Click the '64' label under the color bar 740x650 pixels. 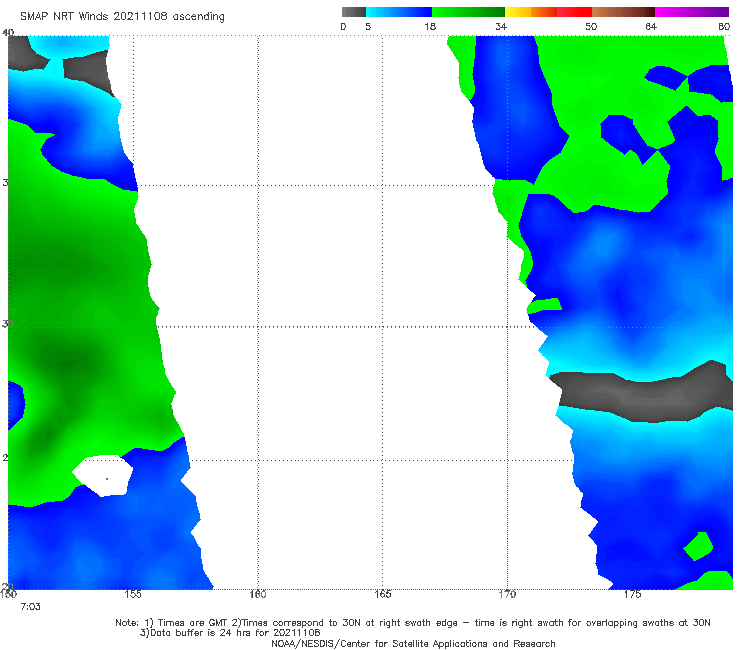pyautogui.click(x=651, y=27)
